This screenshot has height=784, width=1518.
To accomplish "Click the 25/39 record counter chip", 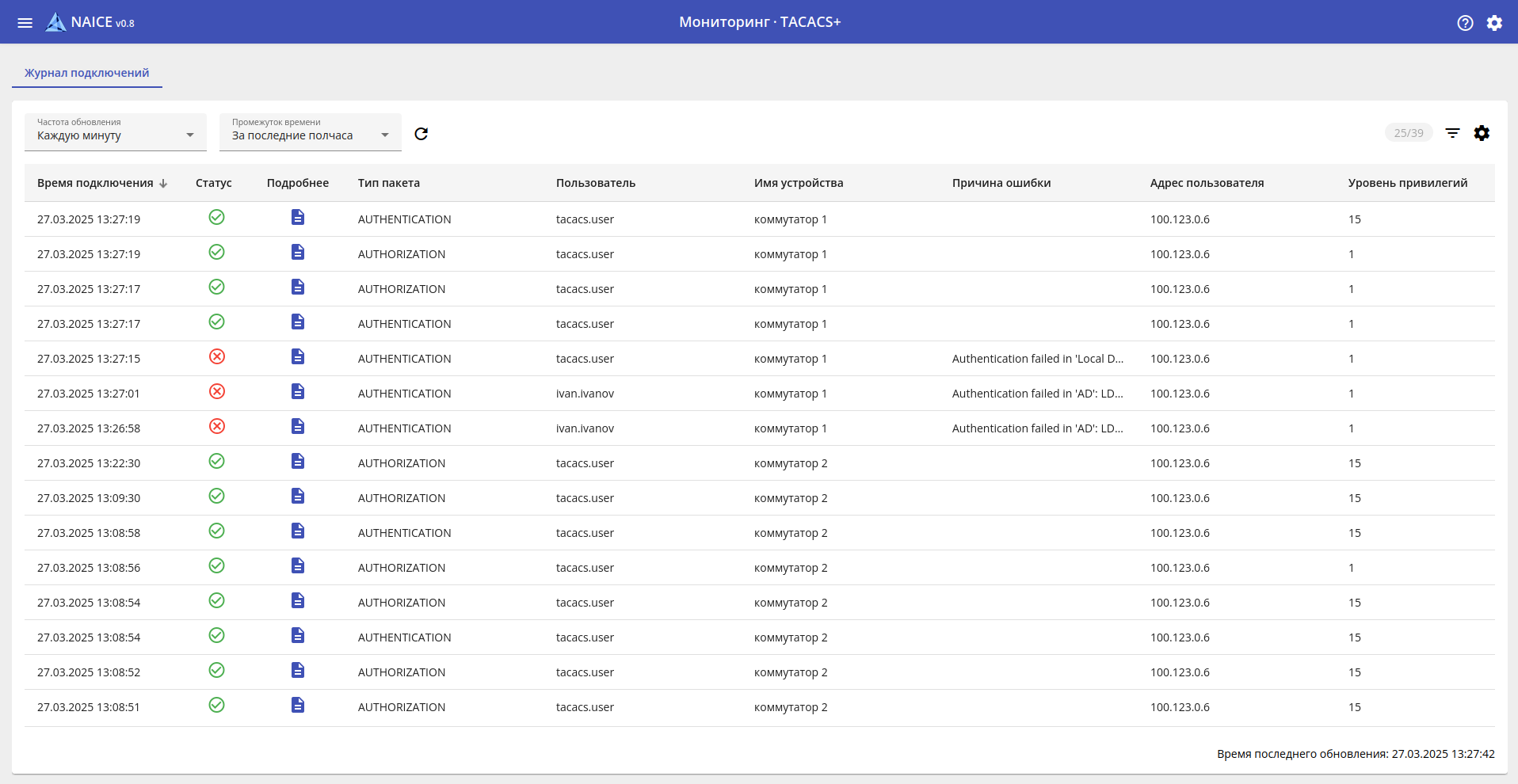I will pos(1408,133).
